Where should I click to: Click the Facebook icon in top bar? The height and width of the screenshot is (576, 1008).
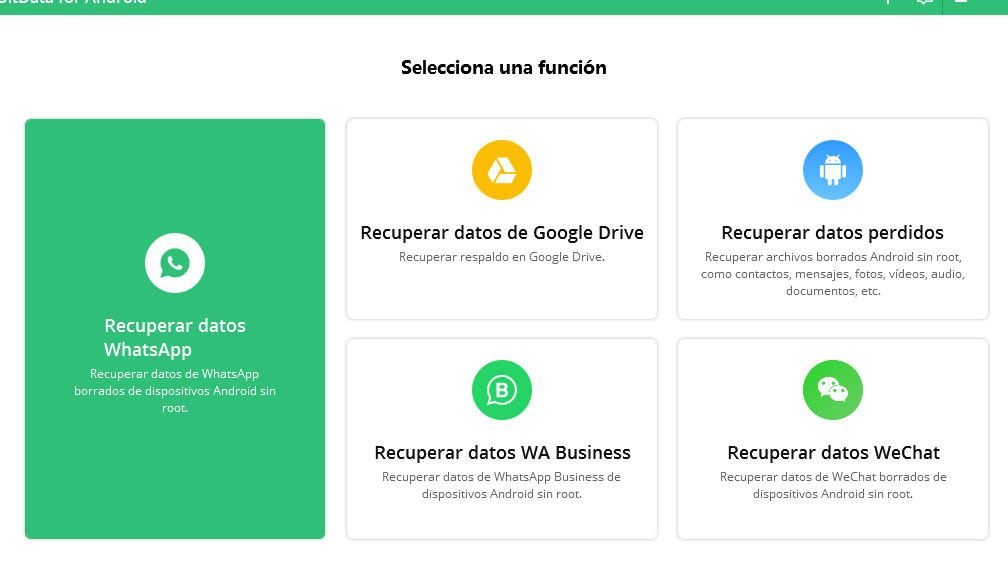click(x=888, y=3)
